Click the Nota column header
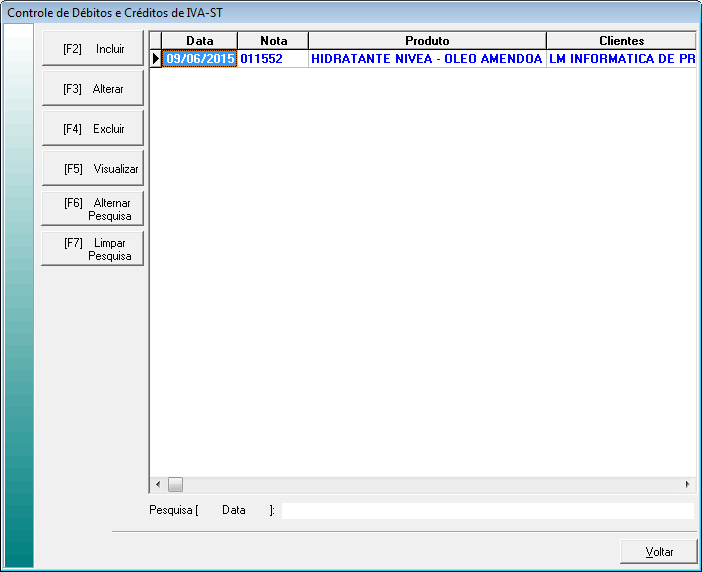The image size is (702, 572). [x=273, y=41]
